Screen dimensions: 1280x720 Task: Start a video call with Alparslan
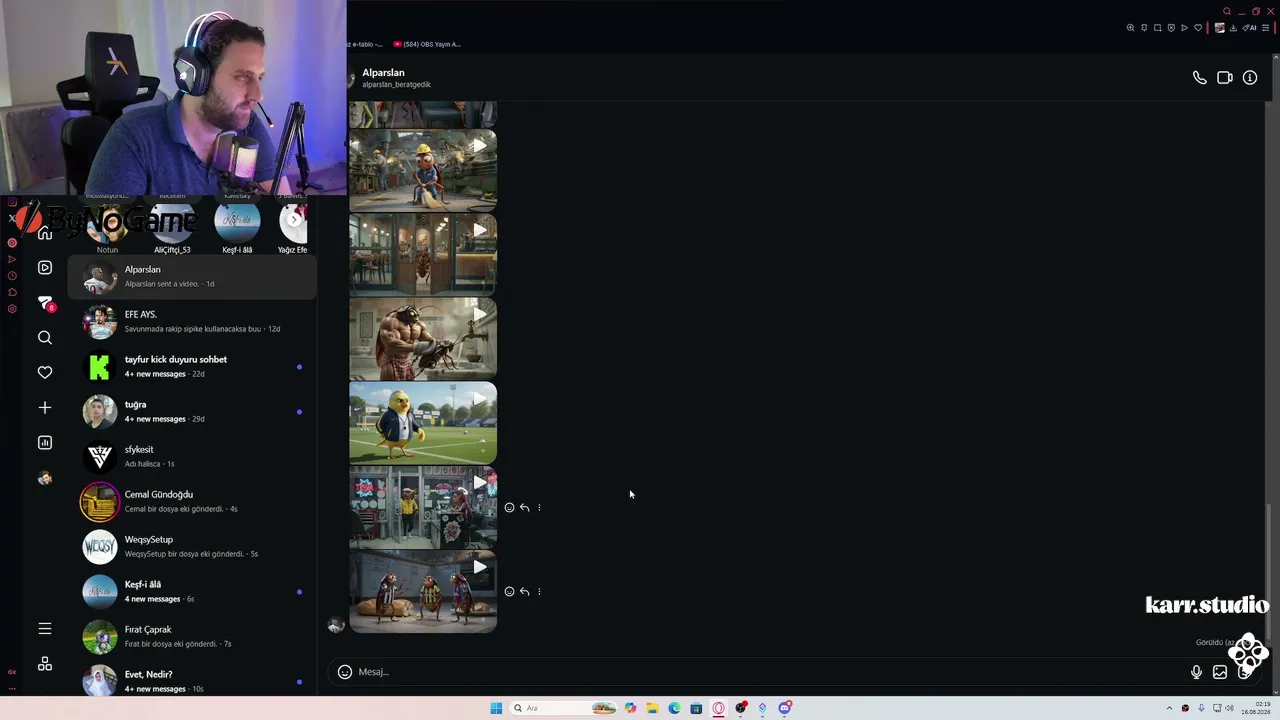[1225, 78]
